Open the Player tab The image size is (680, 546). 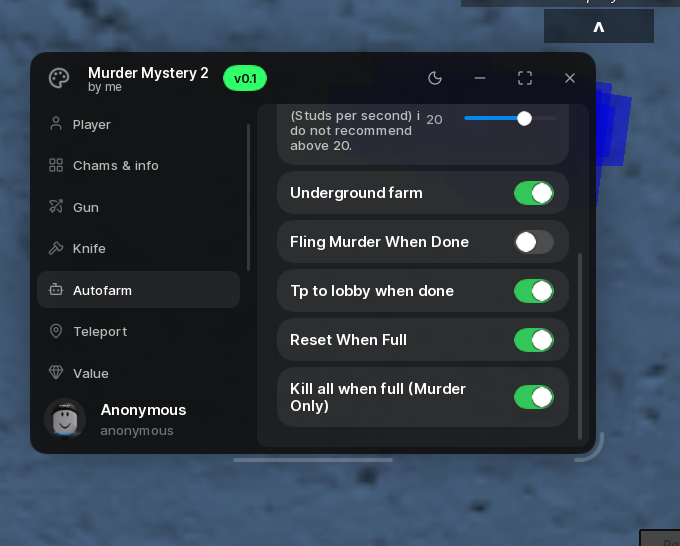pos(138,124)
